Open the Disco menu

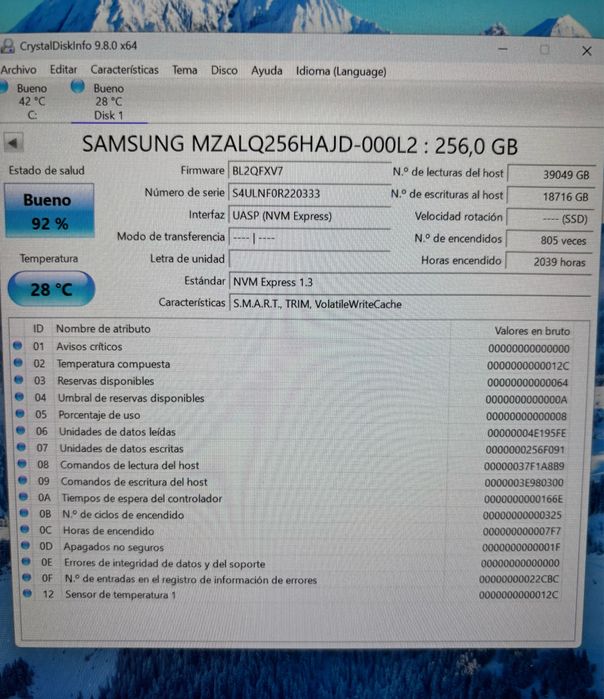(224, 70)
